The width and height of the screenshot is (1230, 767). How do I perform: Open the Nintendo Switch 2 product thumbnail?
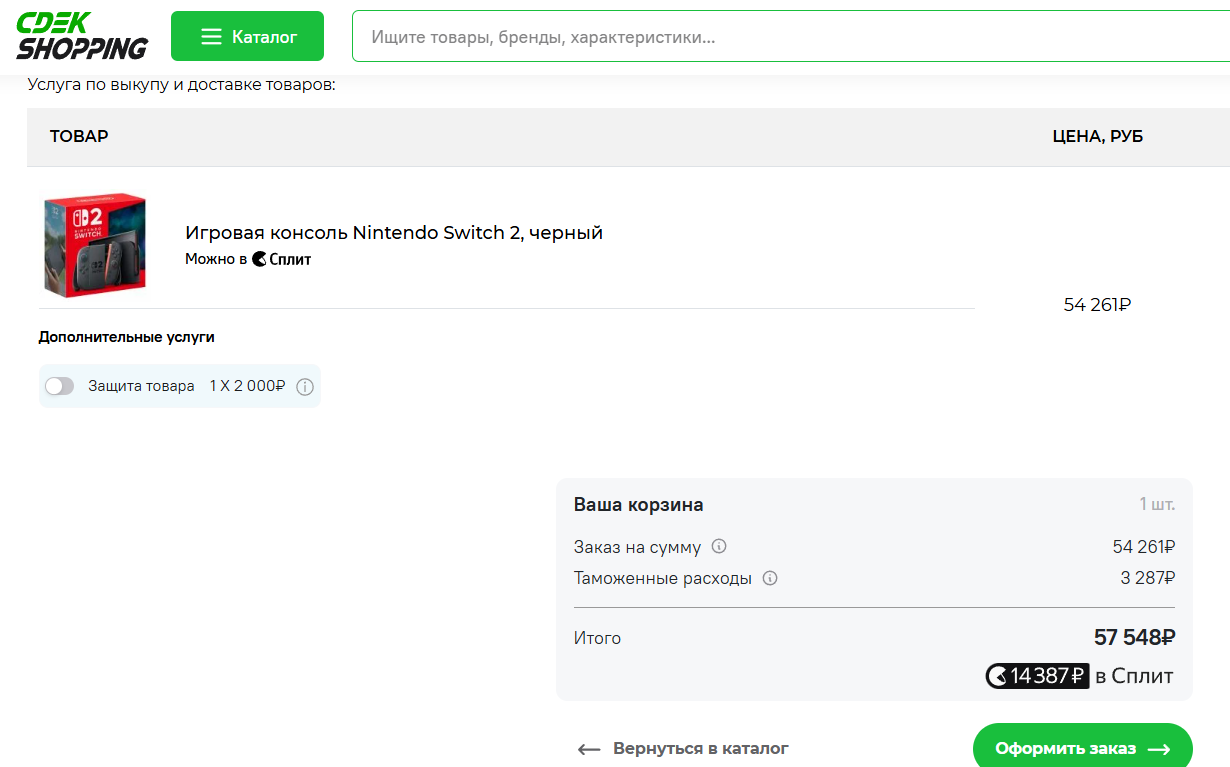(95, 245)
